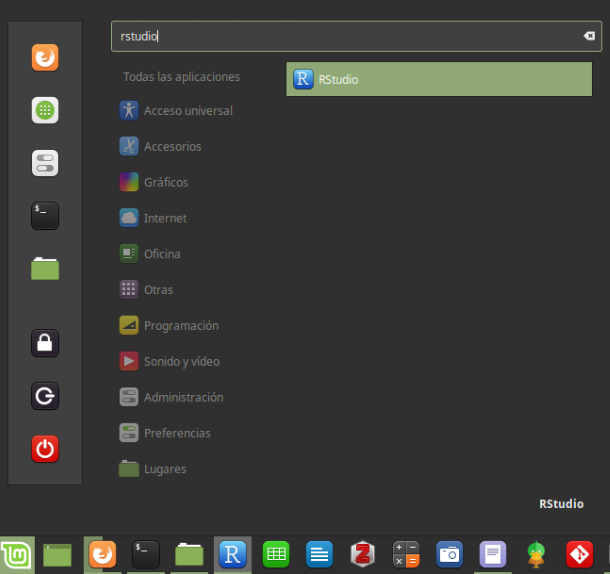Screen dimensions: 610x574
Task: Click the search box containing rstudio
Action: tap(356, 36)
